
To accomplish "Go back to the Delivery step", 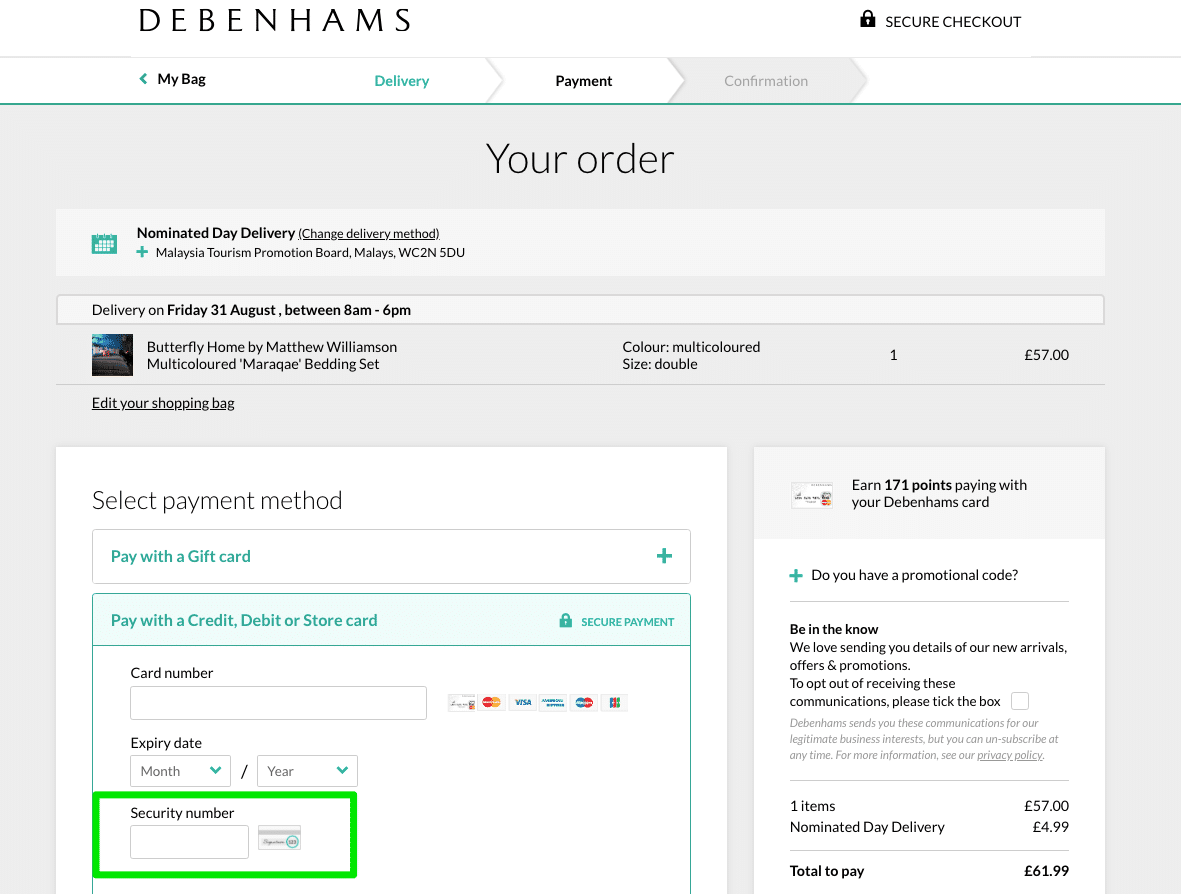I will pyautogui.click(x=401, y=81).
